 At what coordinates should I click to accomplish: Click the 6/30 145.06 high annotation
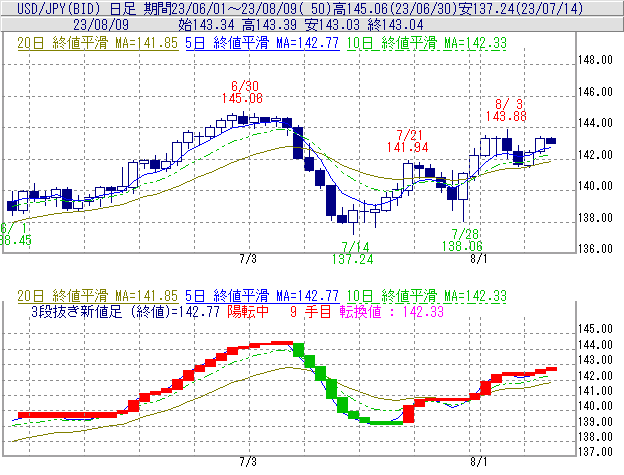click(x=242, y=92)
